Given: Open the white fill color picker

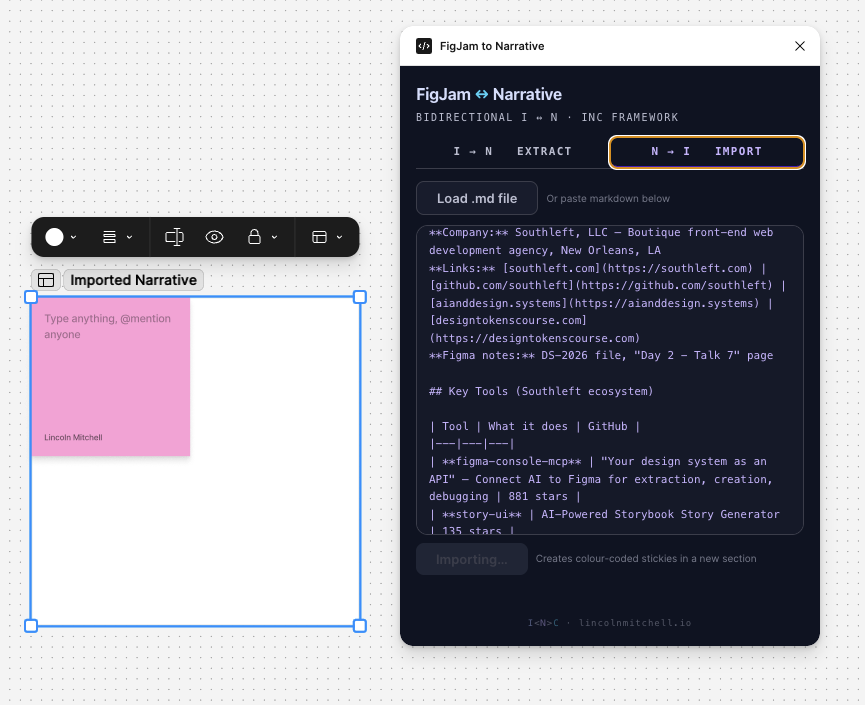Looking at the screenshot, I should (x=54, y=237).
